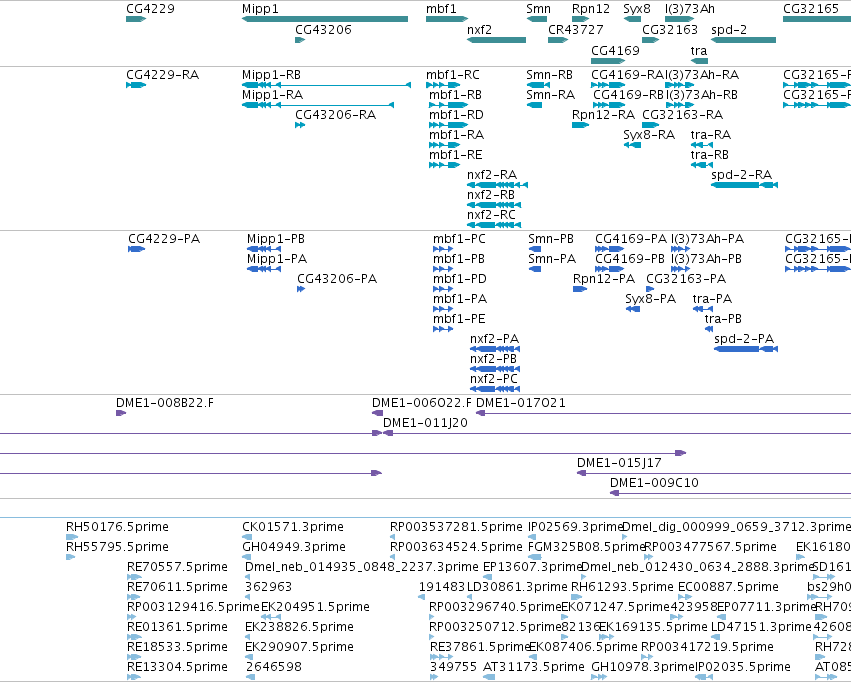Select the CG43206 gene label
Viewport: 851px width, 682px height.
click(x=323, y=29)
